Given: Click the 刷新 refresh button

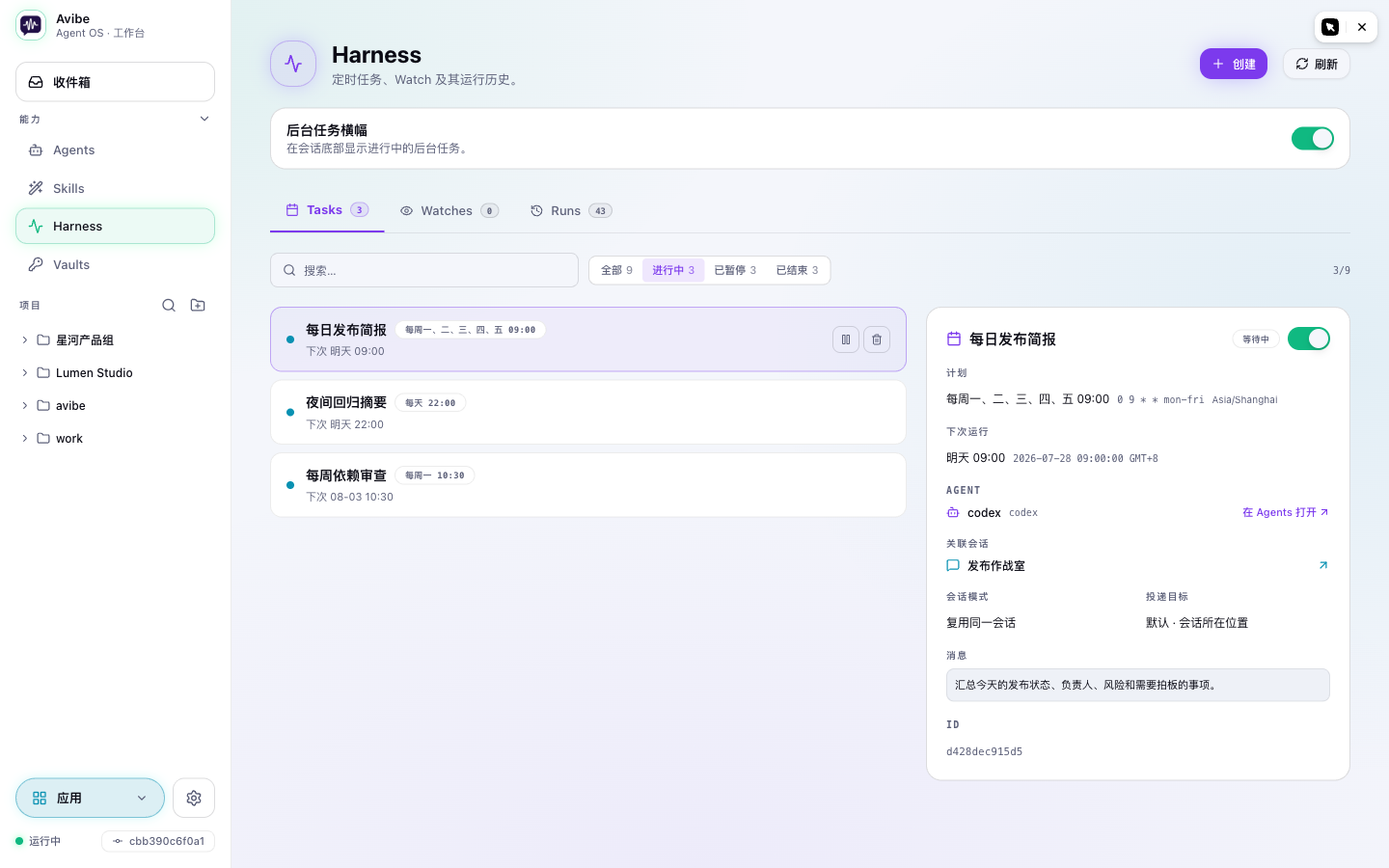Looking at the screenshot, I should point(1316,64).
